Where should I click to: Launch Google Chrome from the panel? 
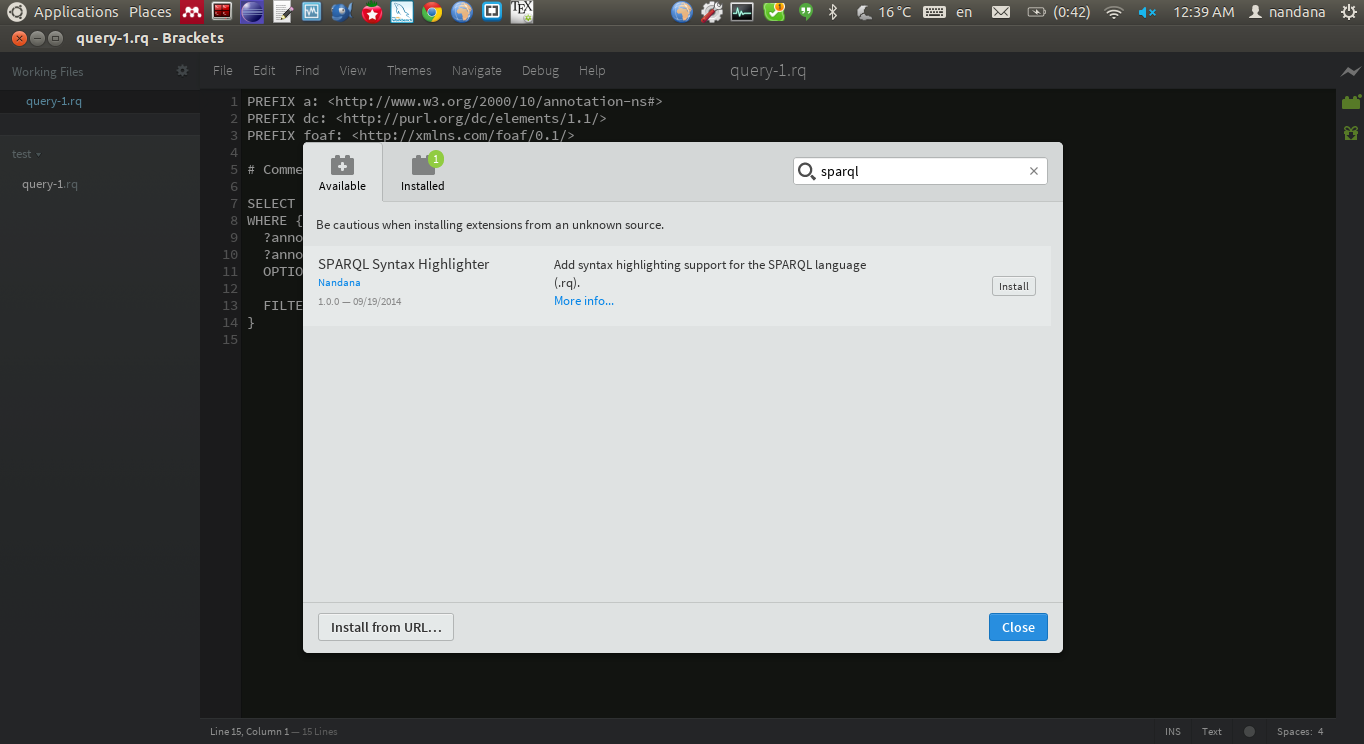432,12
